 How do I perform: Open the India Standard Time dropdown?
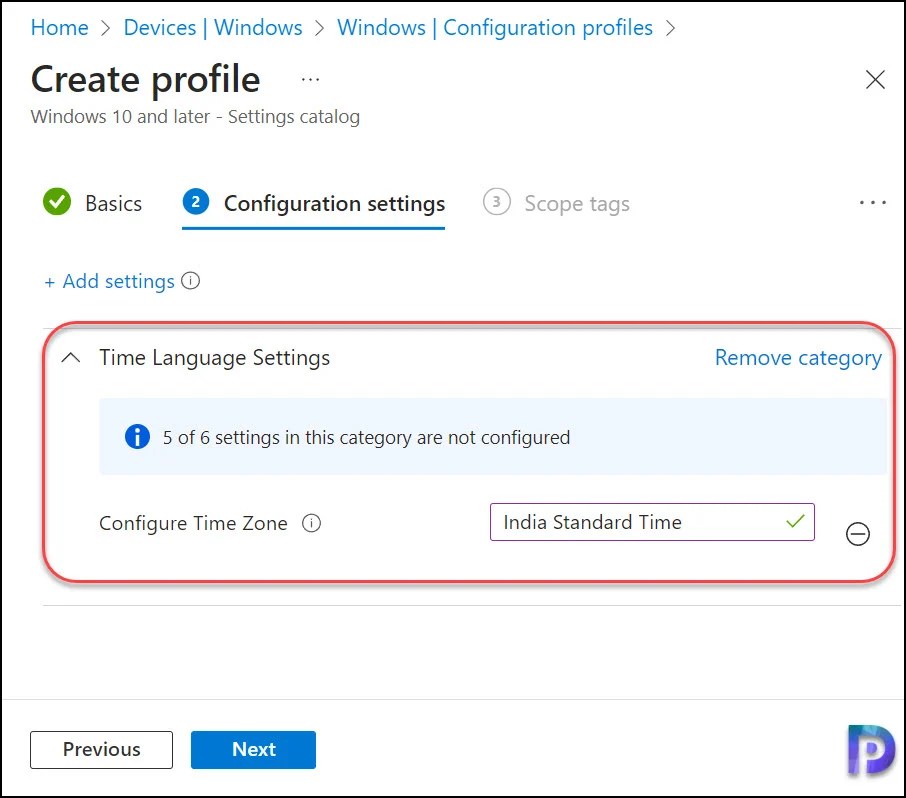point(651,522)
